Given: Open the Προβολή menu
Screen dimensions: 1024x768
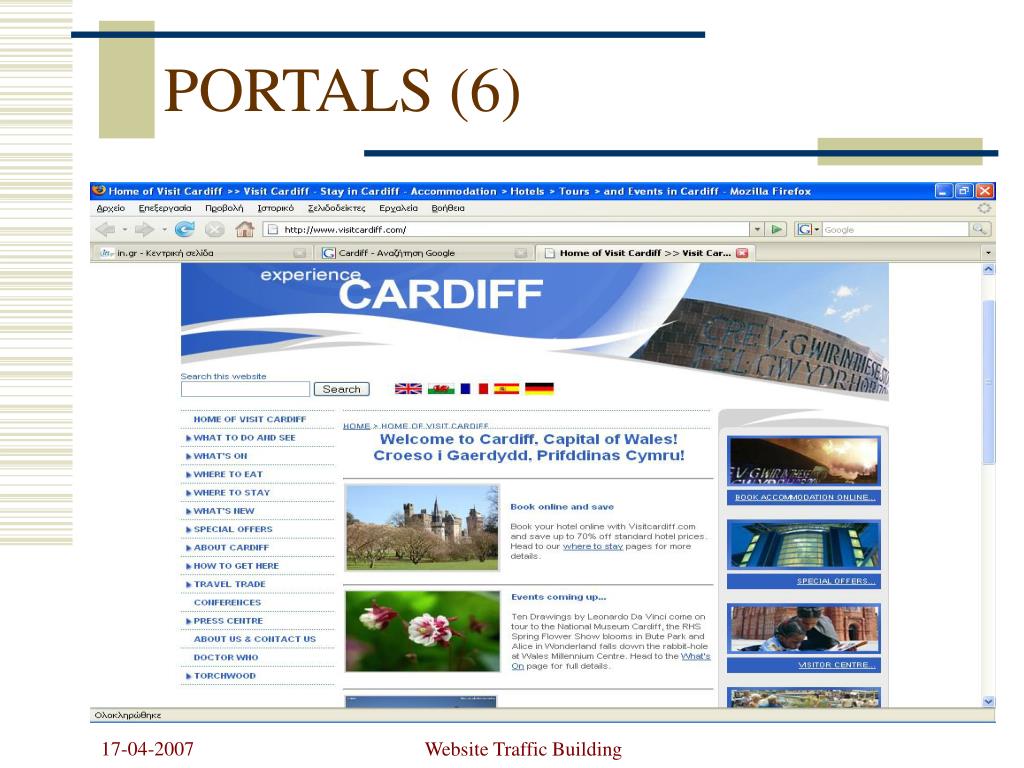Looking at the screenshot, I should [x=224, y=208].
